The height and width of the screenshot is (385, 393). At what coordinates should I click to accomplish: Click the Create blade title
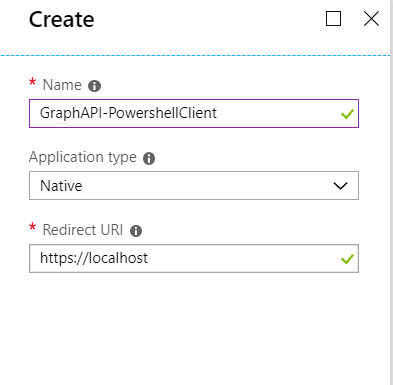(x=62, y=20)
